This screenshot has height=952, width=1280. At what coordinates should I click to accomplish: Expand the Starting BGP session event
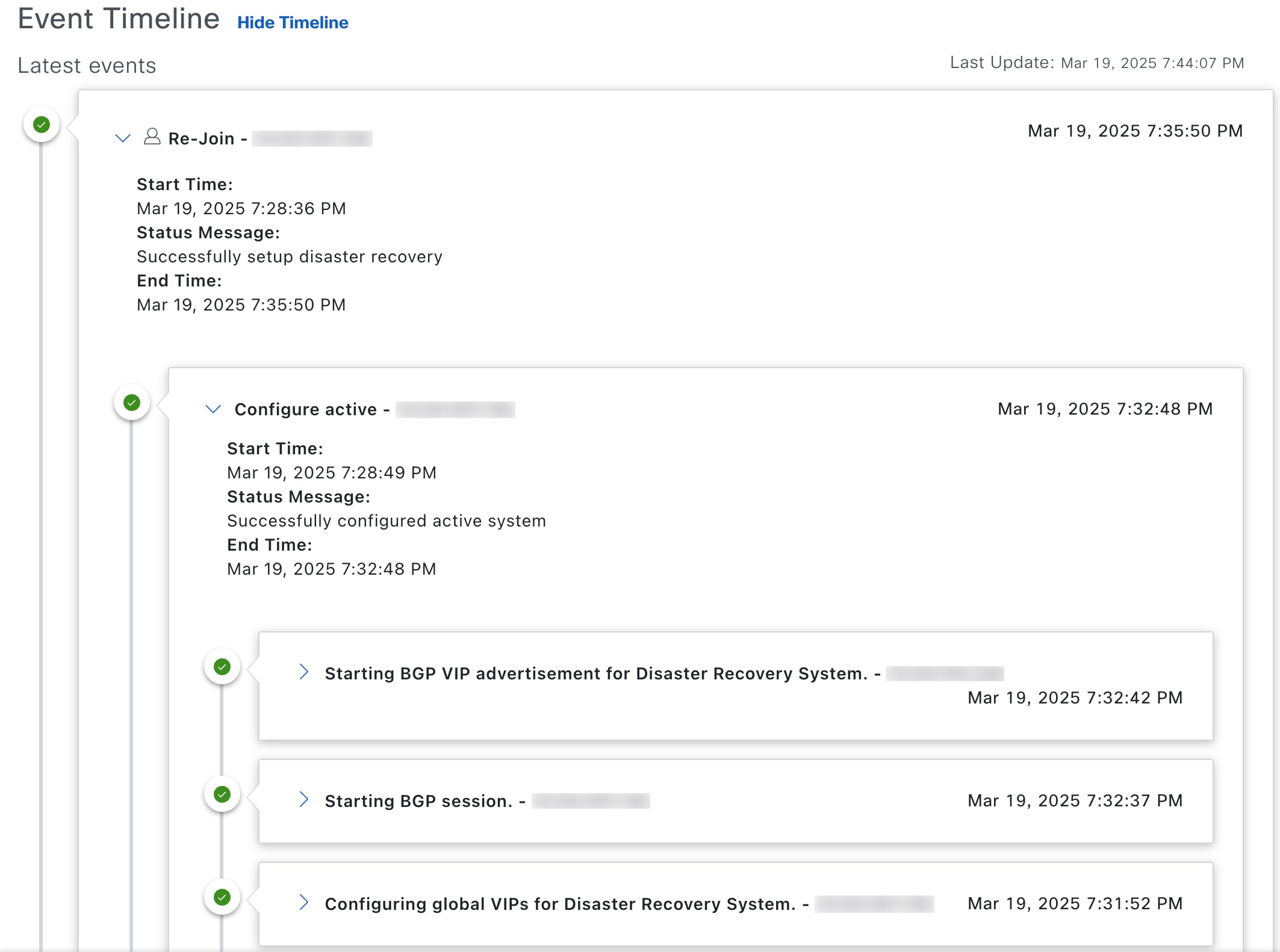pos(304,800)
